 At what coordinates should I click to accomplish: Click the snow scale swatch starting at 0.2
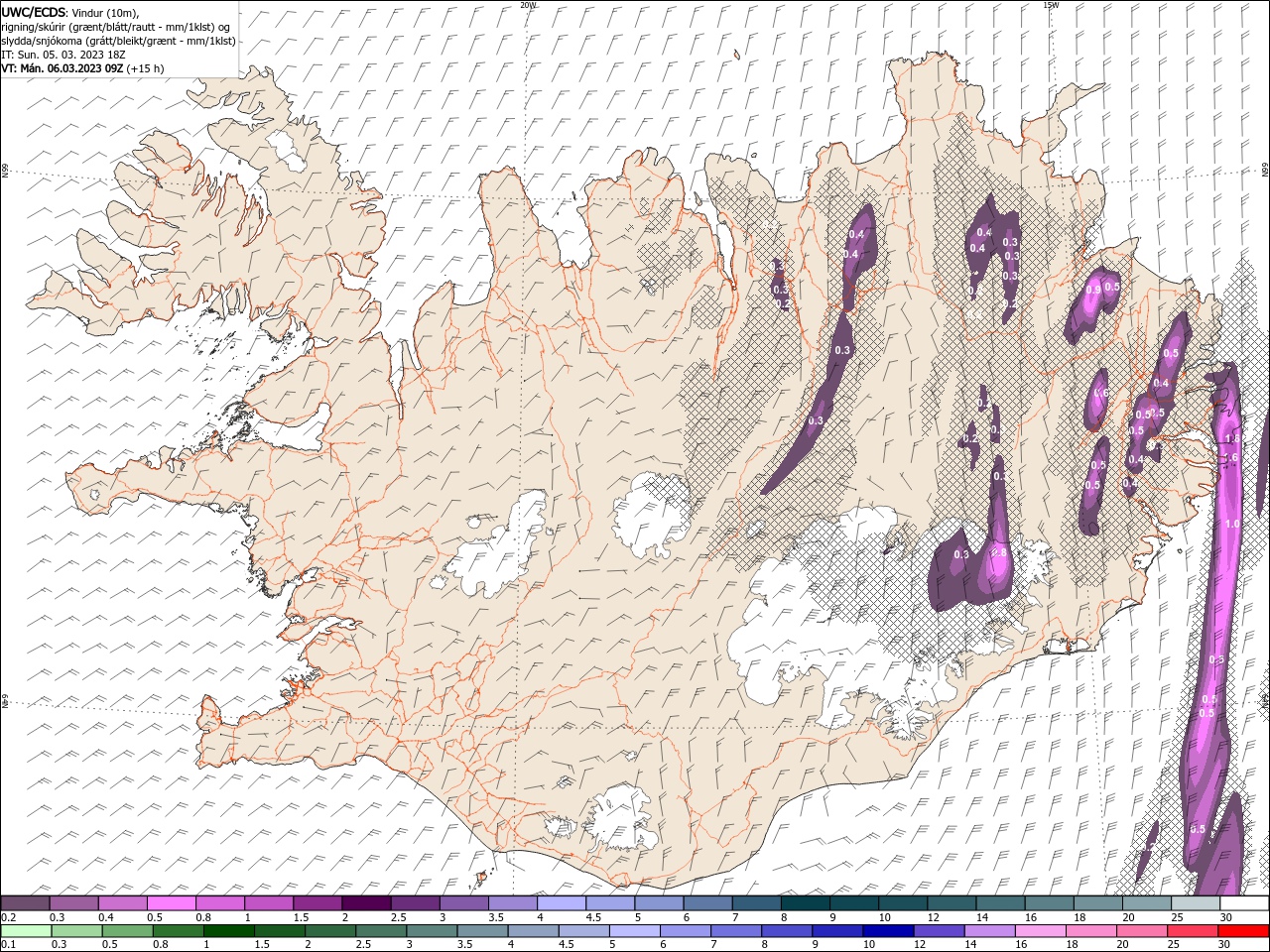(25, 903)
